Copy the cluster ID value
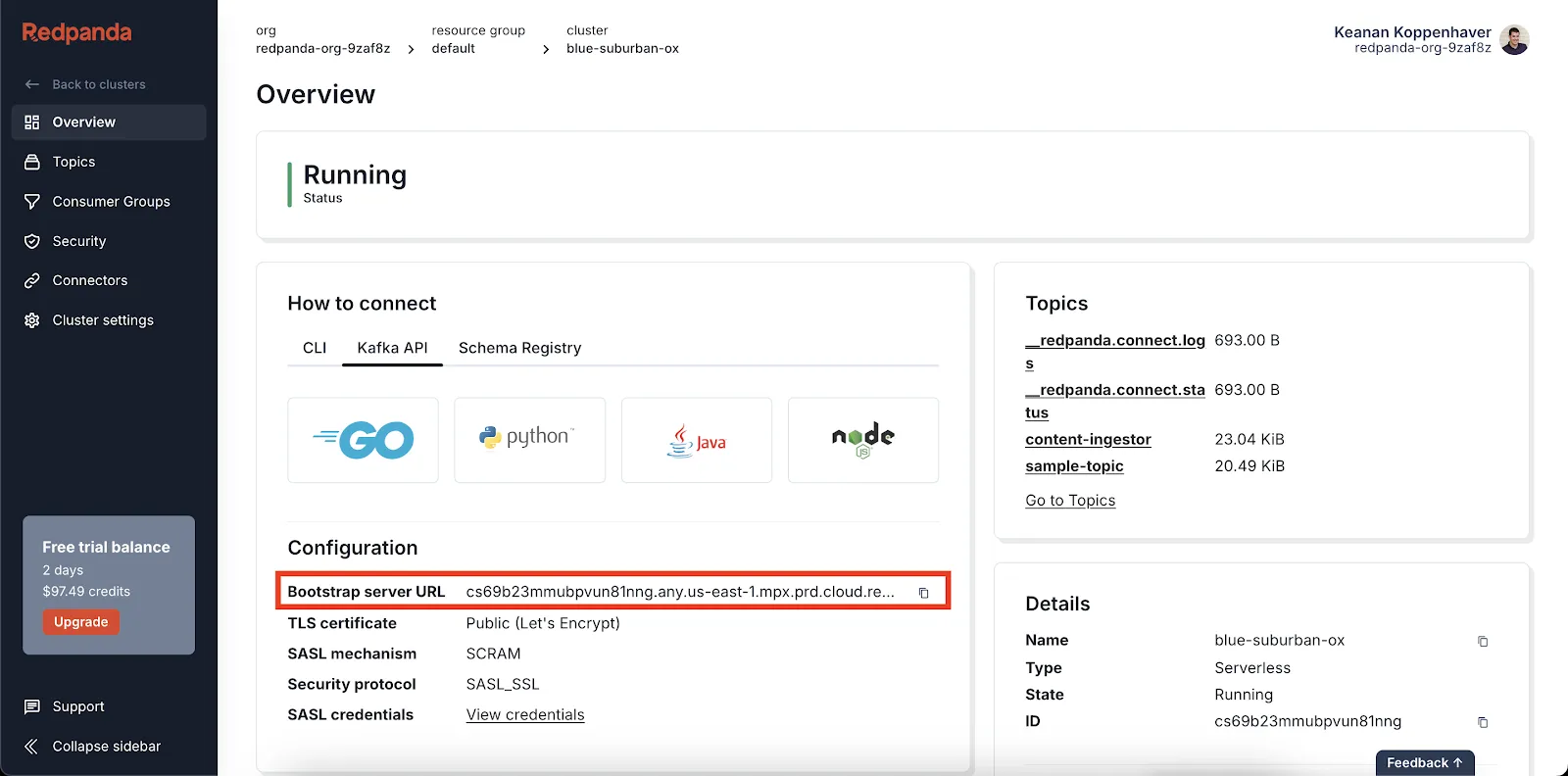Screen dimensions: 1568x776 tap(1483, 722)
